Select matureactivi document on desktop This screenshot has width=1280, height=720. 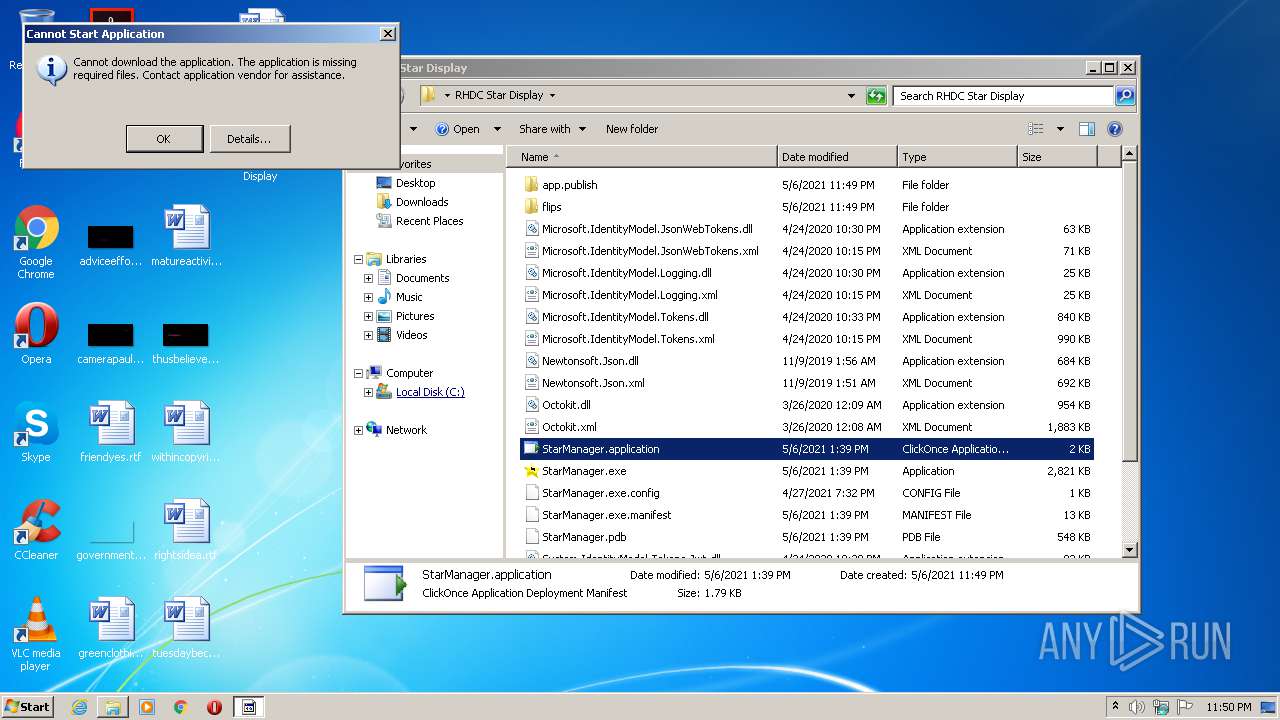pos(186,236)
